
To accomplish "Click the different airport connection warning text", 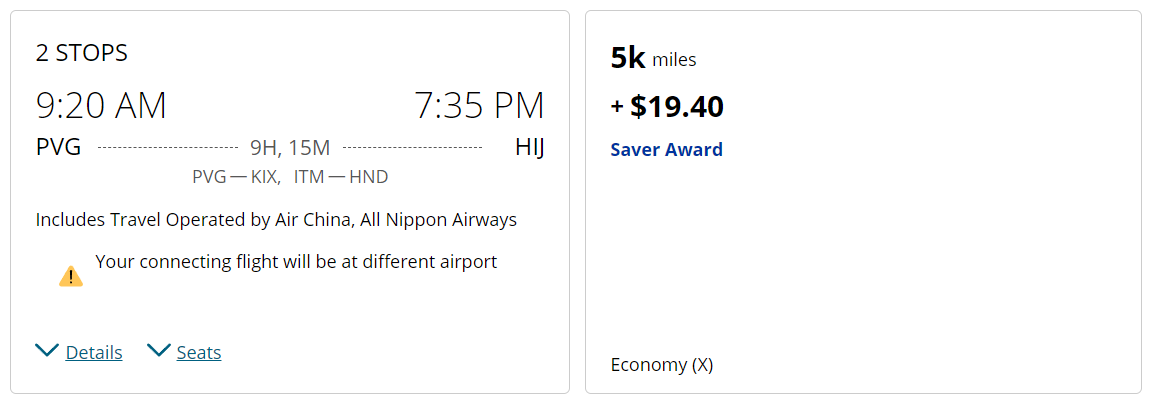I will click(296, 262).
